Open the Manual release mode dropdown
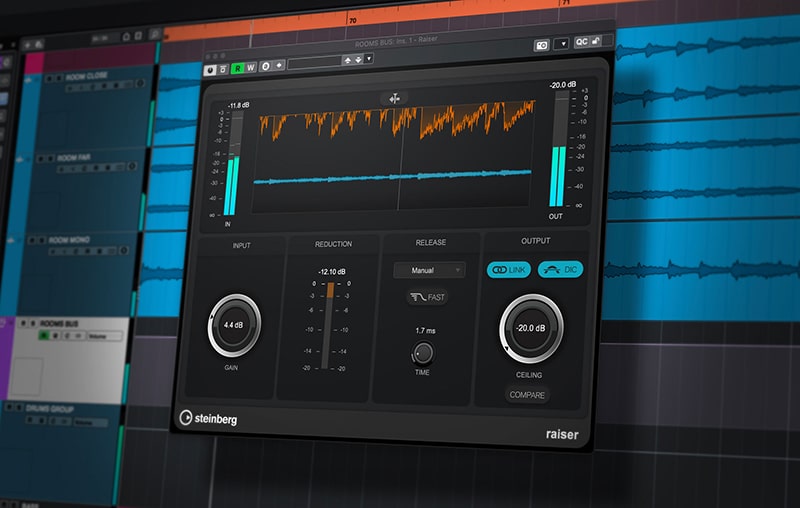Image resolution: width=800 pixels, height=508 pixels. coord(429,270)
